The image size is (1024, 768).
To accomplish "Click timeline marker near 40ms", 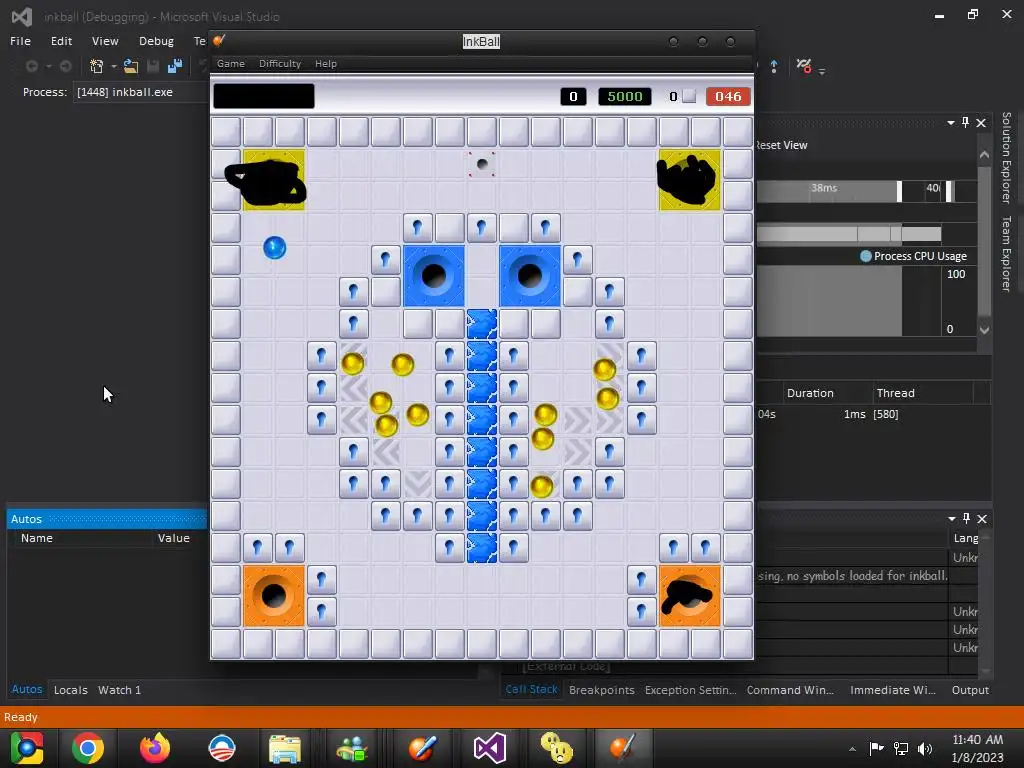I will 950,191.
